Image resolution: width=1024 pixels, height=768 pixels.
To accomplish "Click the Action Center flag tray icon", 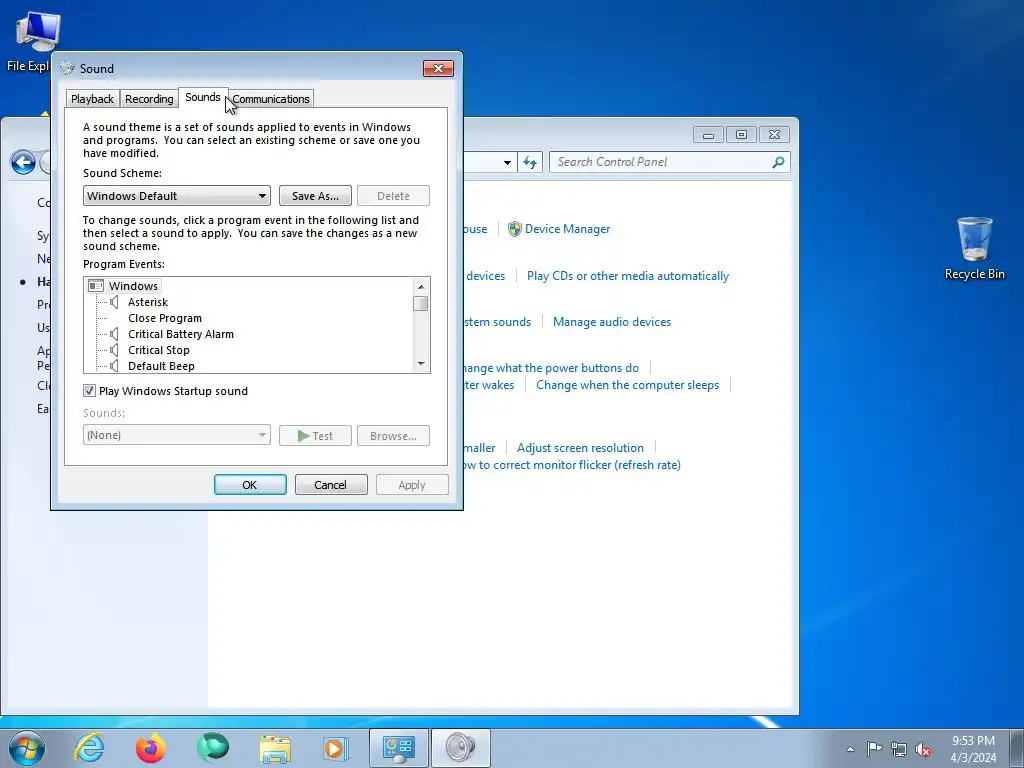I will (873, 748).
